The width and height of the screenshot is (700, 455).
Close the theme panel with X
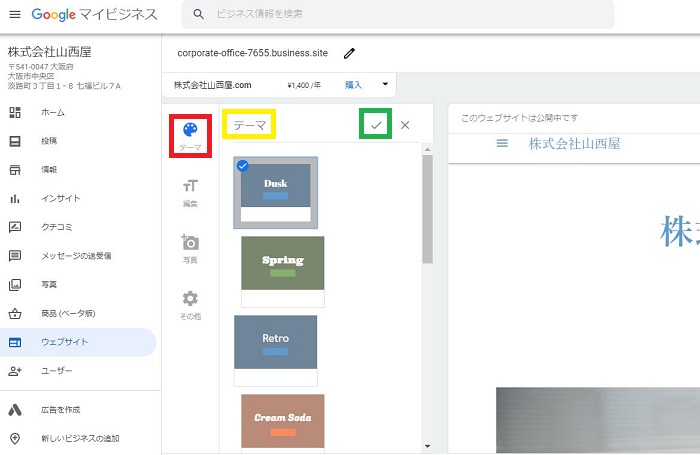(405, 125)
